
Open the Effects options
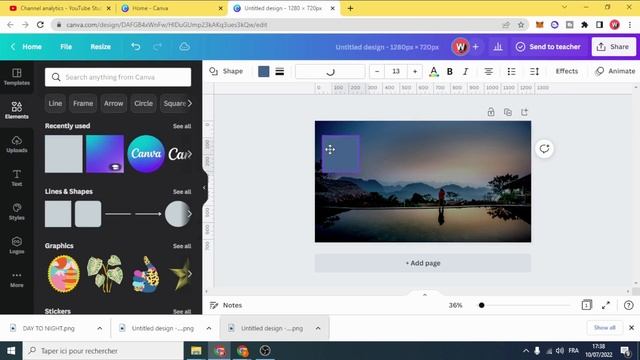pos(567,71)
